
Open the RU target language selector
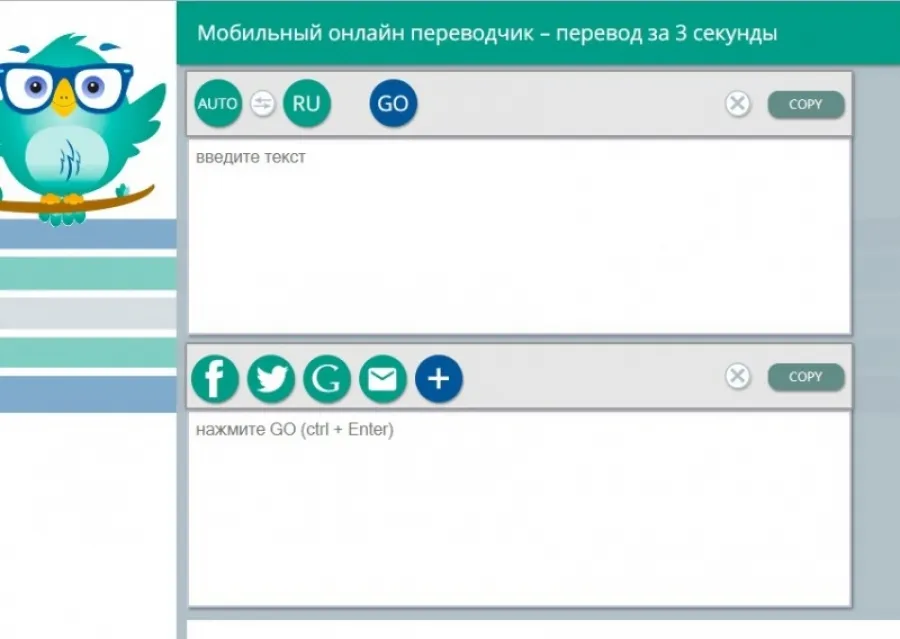click(x=307, y=103)
